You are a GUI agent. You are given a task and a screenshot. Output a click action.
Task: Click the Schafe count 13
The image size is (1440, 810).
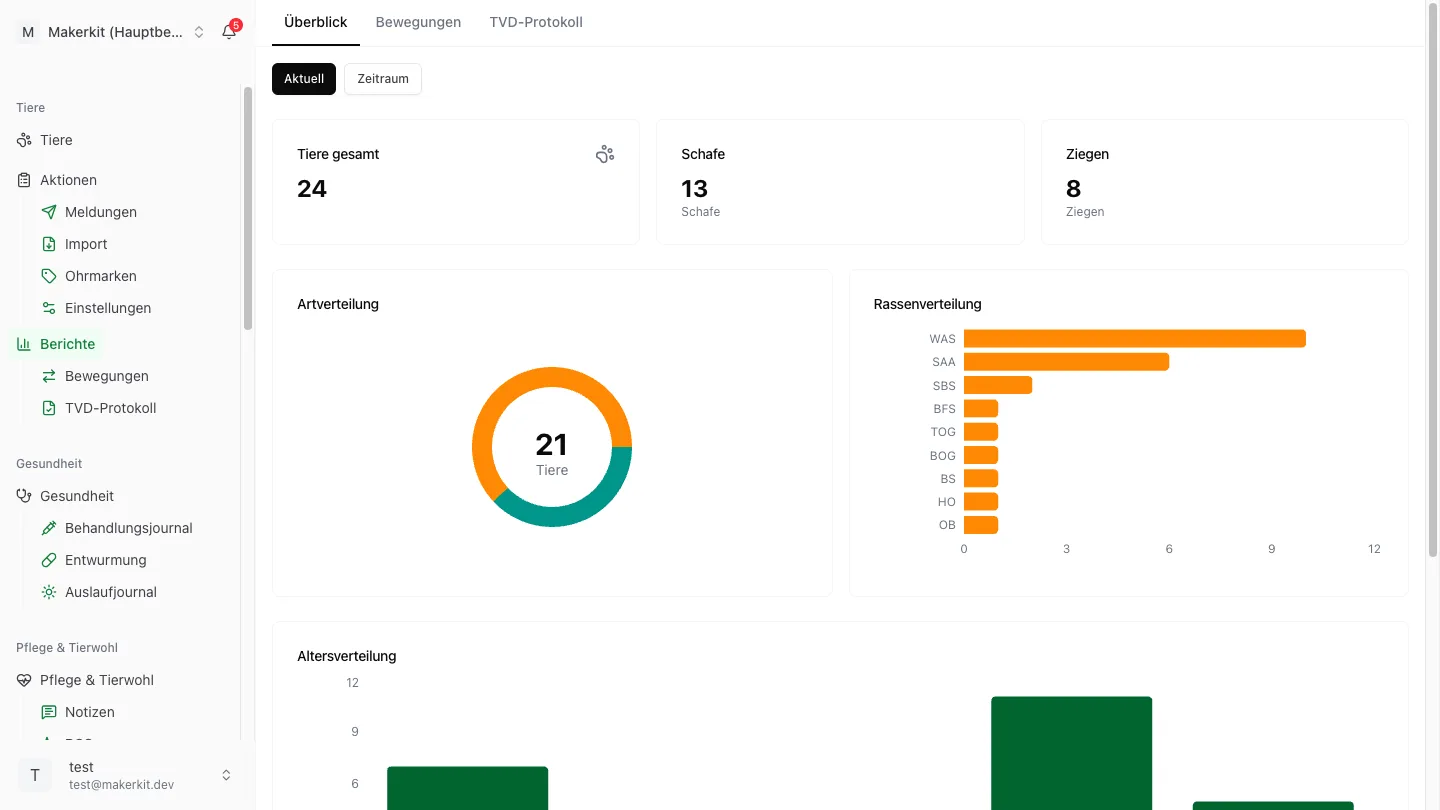694,189
